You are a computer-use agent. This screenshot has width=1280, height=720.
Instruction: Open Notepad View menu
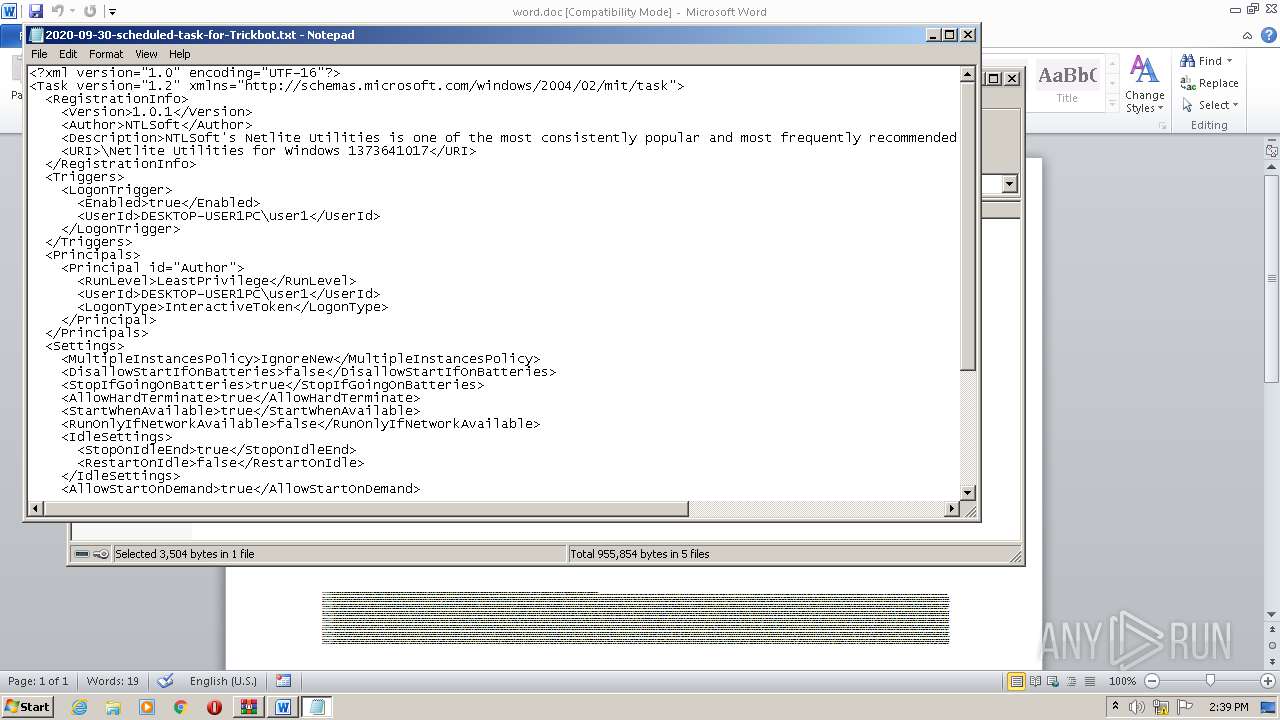(146, 54)
